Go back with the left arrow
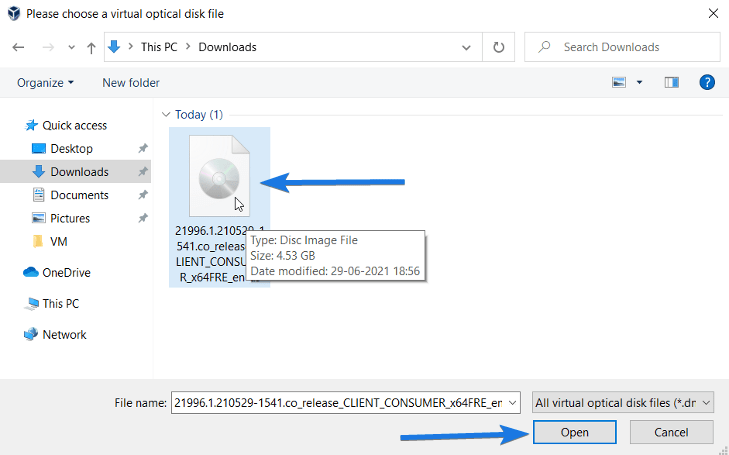The height and width of the screenshot is (455, 729). (18, 47)
